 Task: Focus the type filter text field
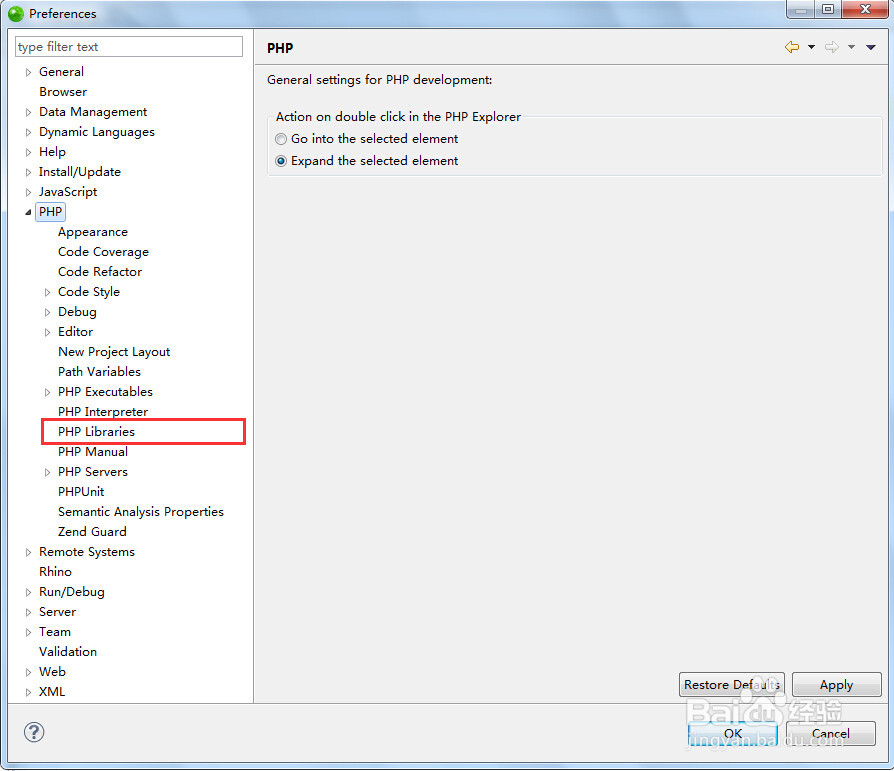[129, 47]
